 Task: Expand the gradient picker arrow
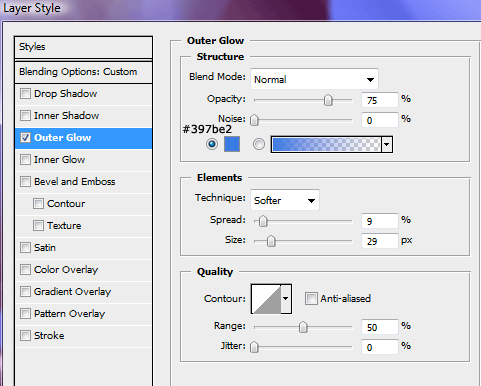[x=387, y=144]
